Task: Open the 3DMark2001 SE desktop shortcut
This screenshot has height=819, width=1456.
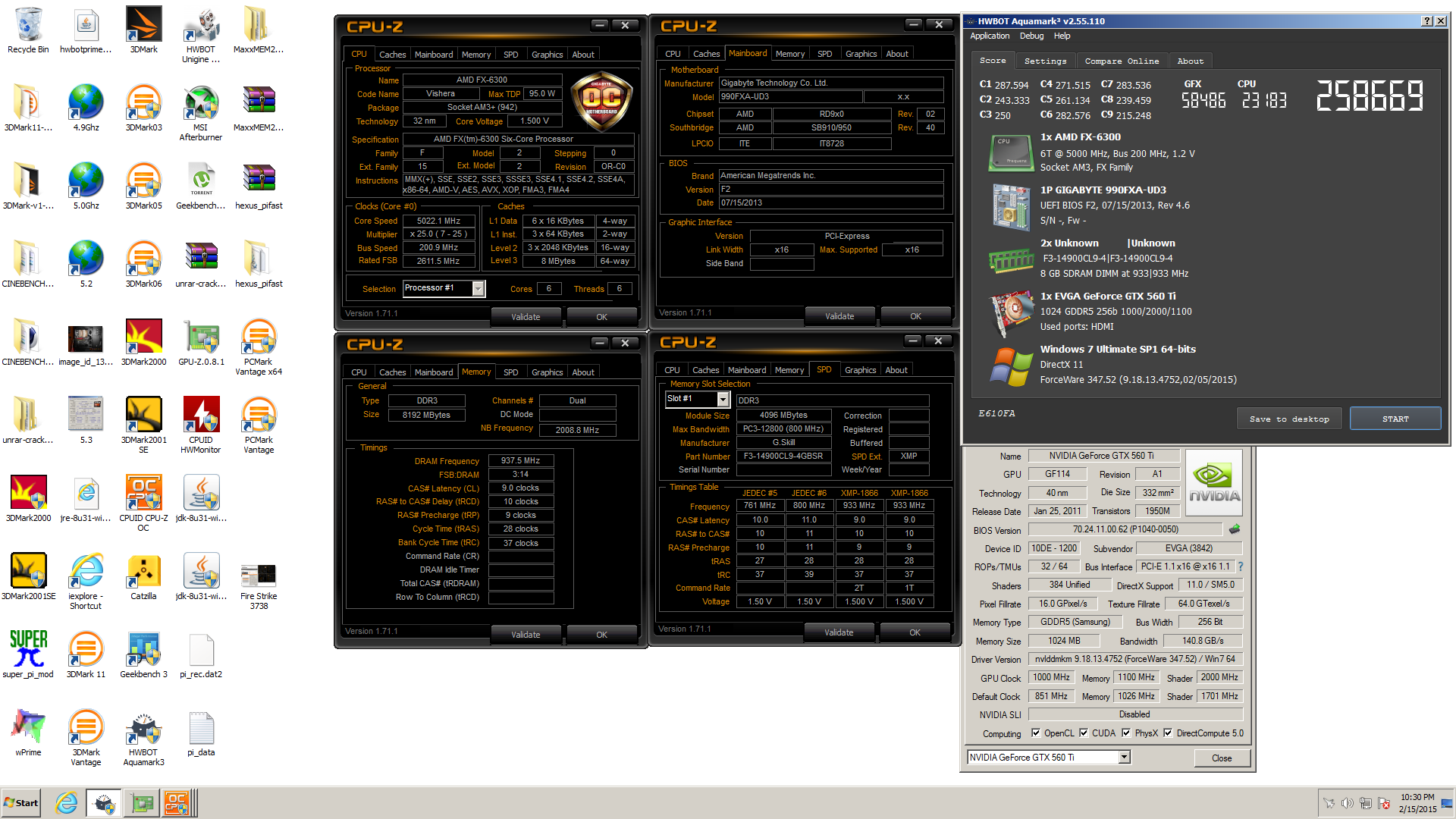Action: click(x=143, y=425)
